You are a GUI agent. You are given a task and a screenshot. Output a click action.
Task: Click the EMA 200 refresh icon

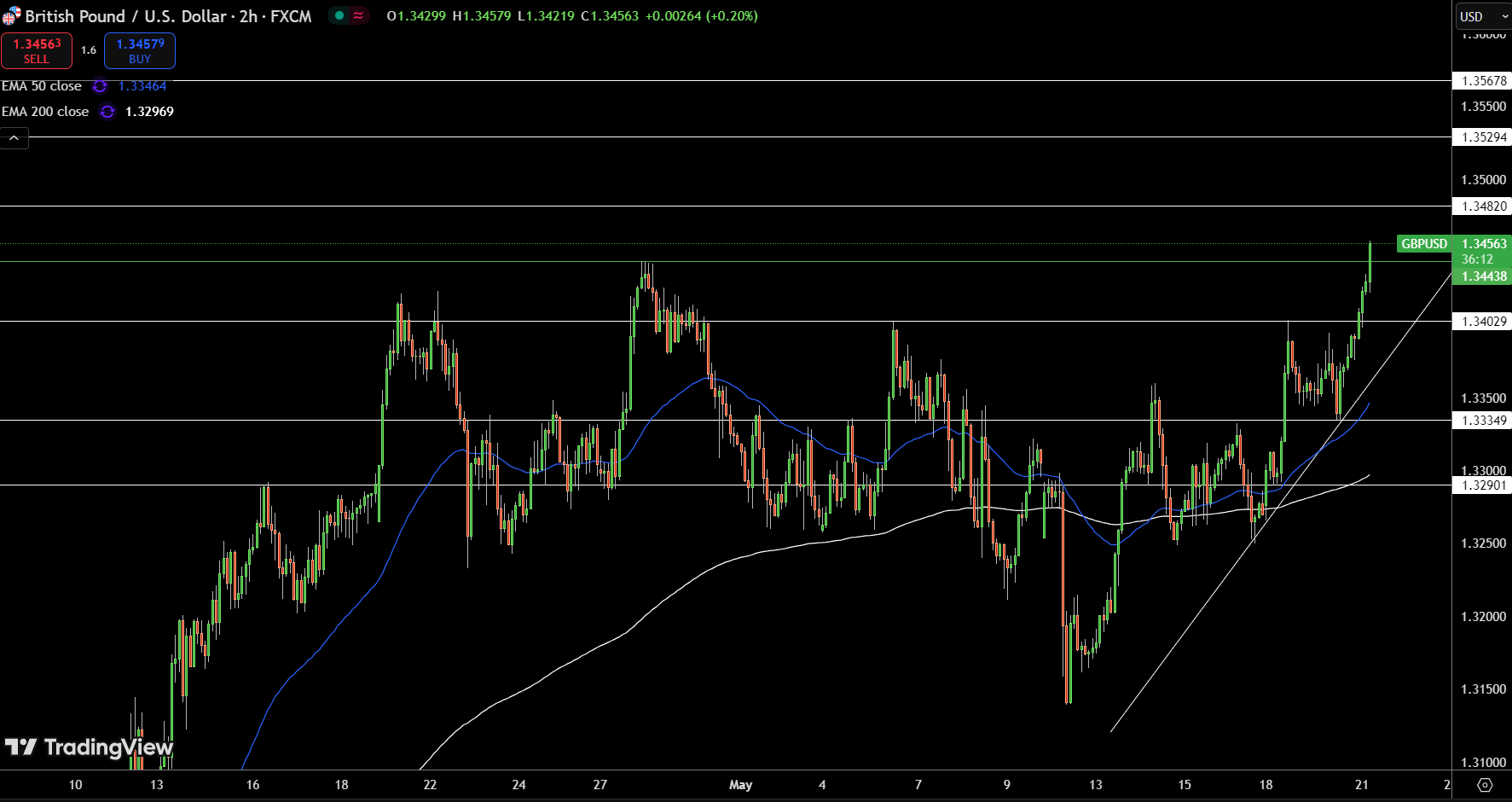pos(107,112)
